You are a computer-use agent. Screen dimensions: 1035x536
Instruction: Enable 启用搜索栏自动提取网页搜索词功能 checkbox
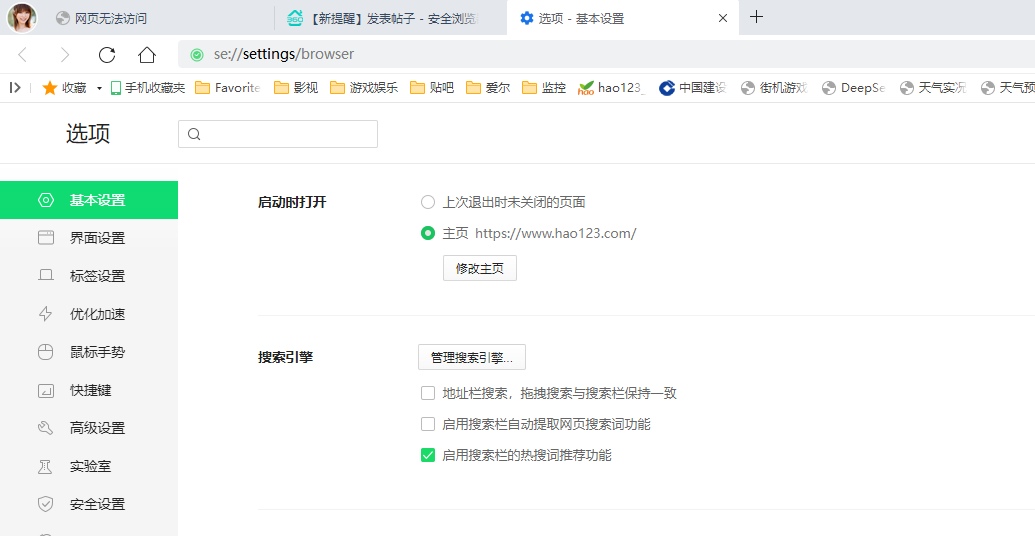(428, 424)
